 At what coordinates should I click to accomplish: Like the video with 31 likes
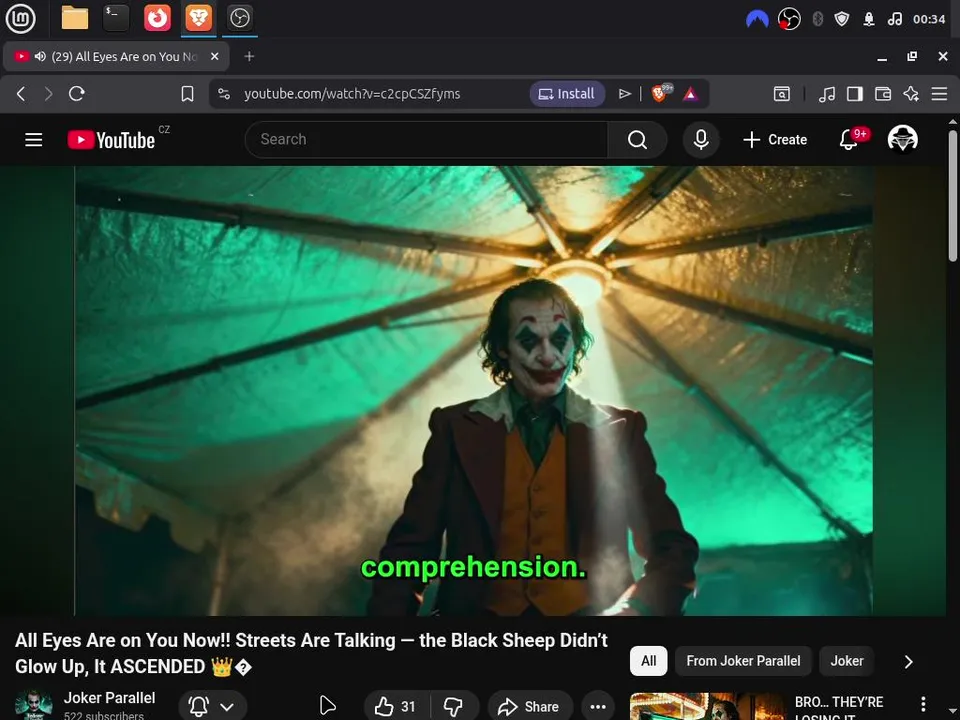397,707
